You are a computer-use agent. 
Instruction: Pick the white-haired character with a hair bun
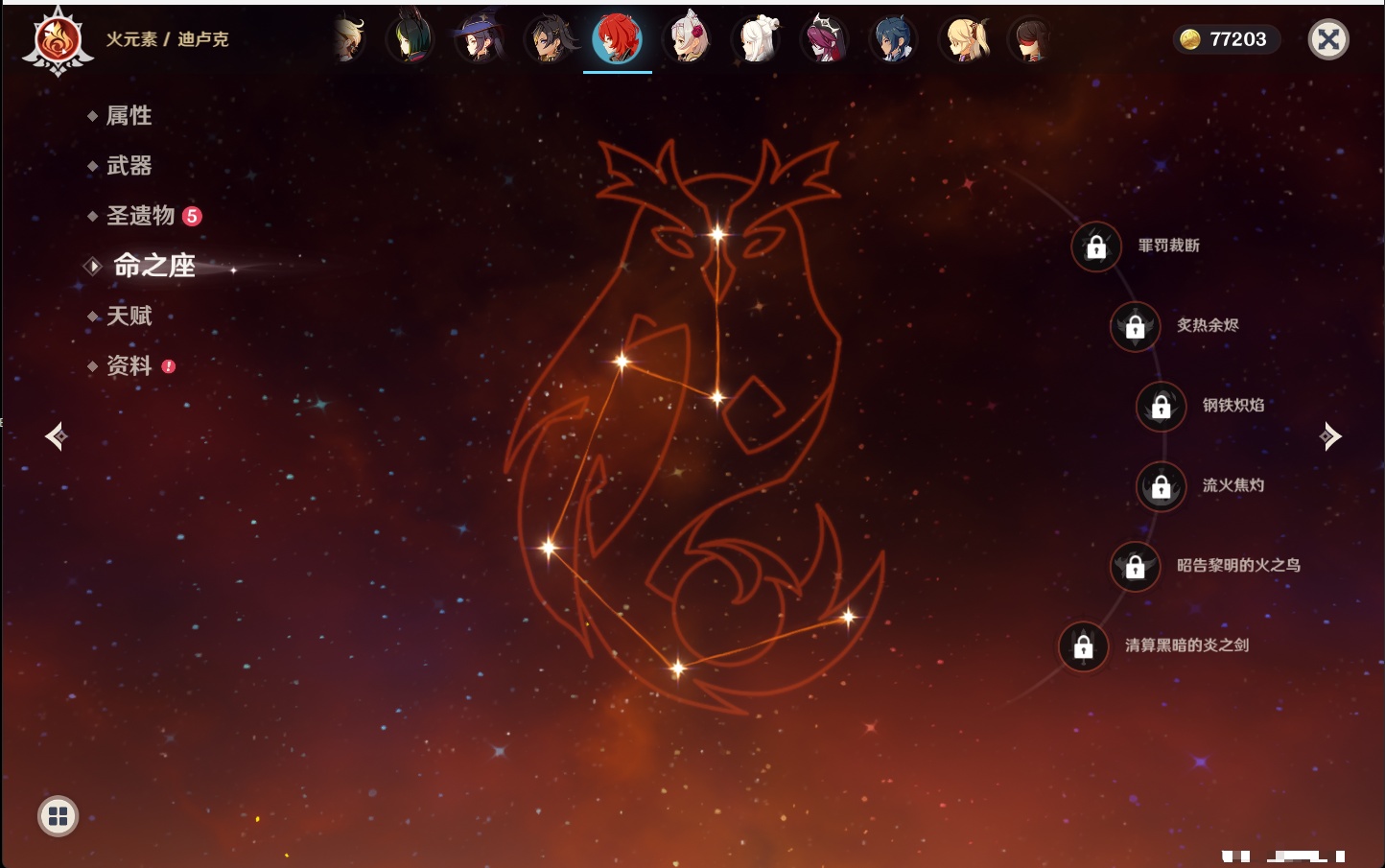click(756, 40)
